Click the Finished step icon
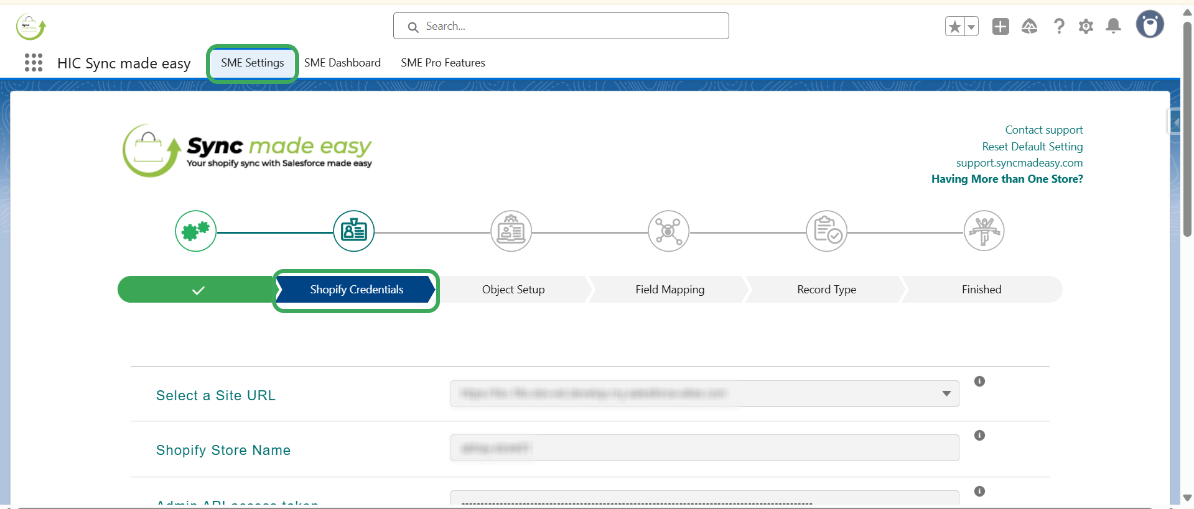The image size is (1194, 509). 984,230
